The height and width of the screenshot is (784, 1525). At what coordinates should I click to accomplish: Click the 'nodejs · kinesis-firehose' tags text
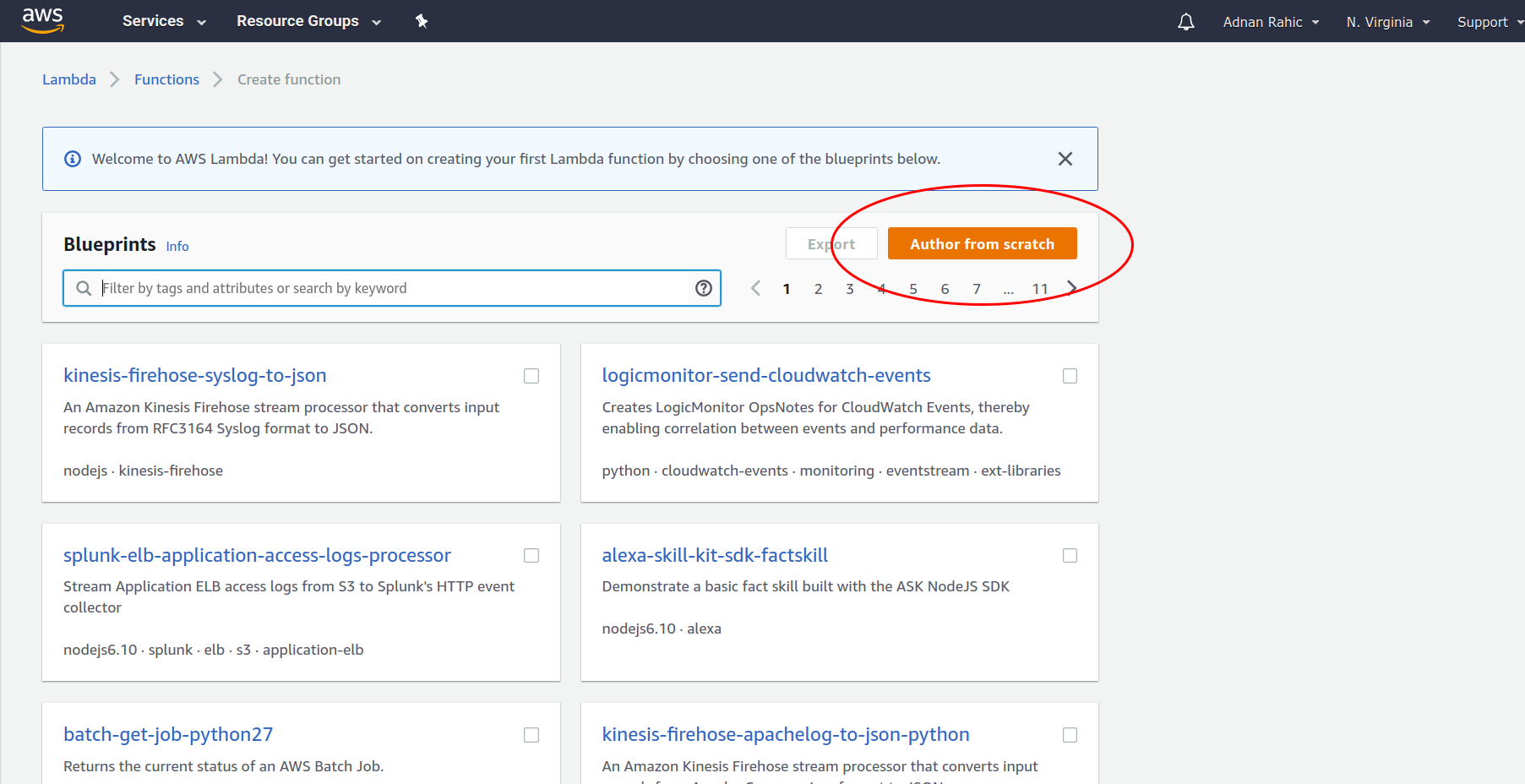pos(143,471)
